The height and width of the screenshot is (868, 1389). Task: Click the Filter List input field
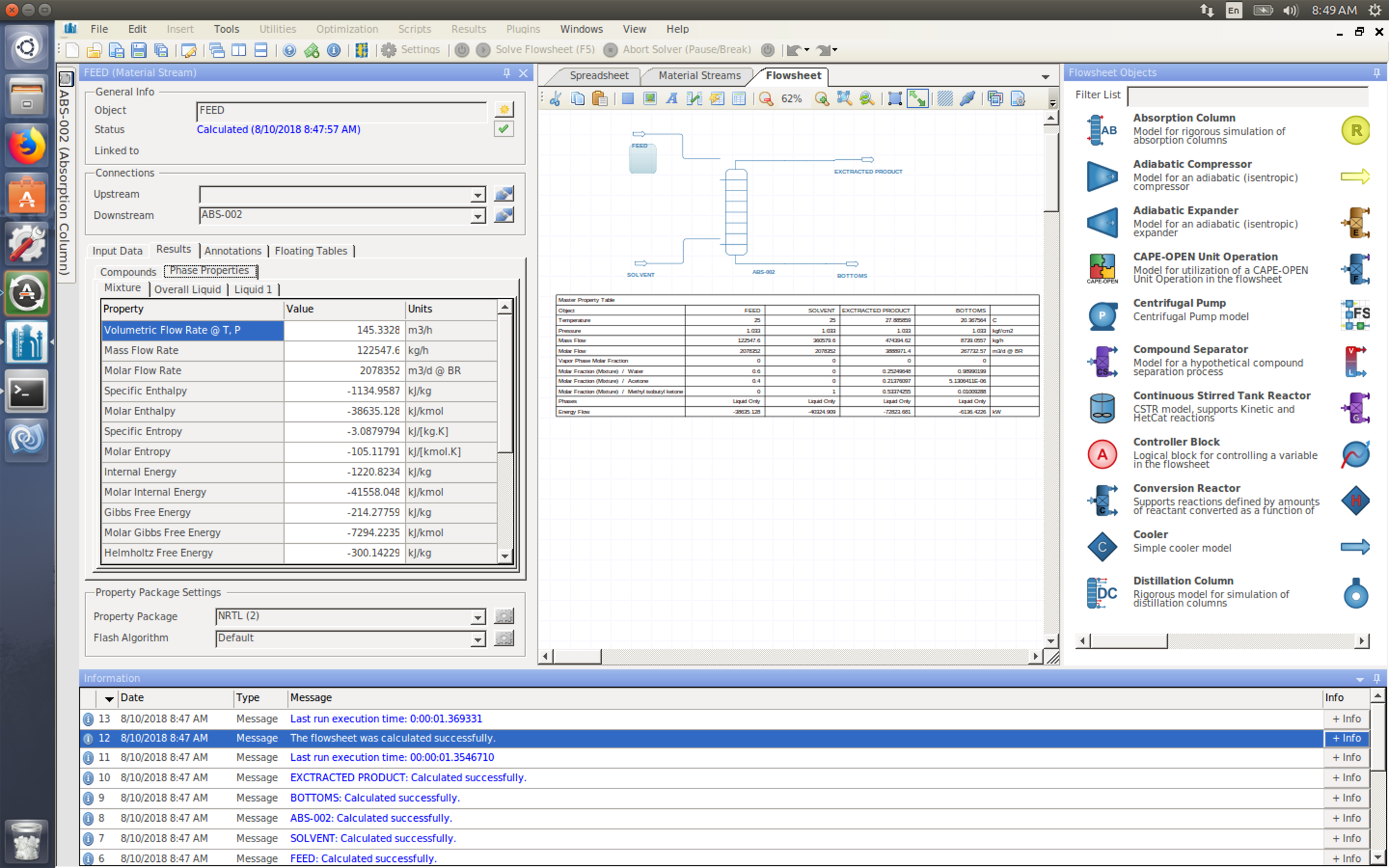tap(1247, 95)
